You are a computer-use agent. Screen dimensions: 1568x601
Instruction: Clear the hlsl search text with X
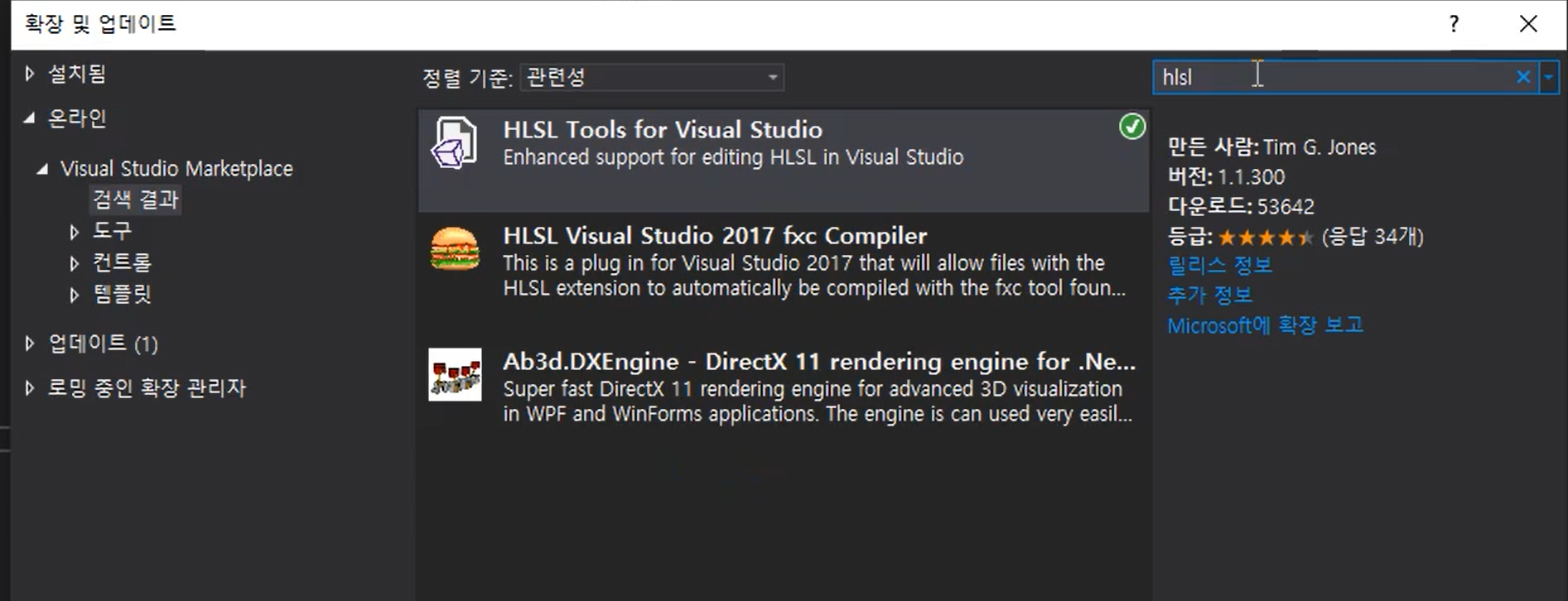1522,77
